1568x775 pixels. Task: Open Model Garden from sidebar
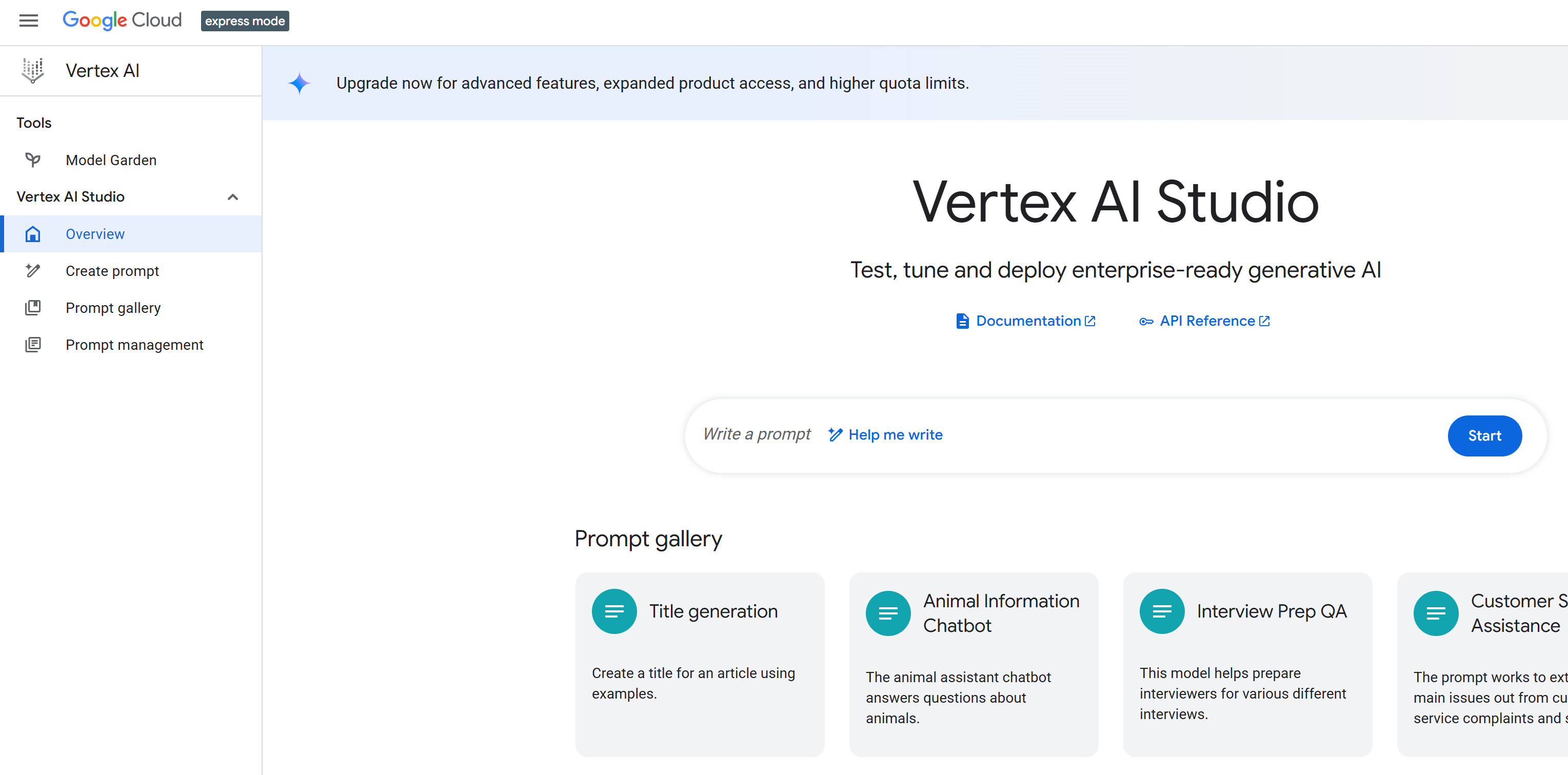pyautogui.click(x=111, y=160)
